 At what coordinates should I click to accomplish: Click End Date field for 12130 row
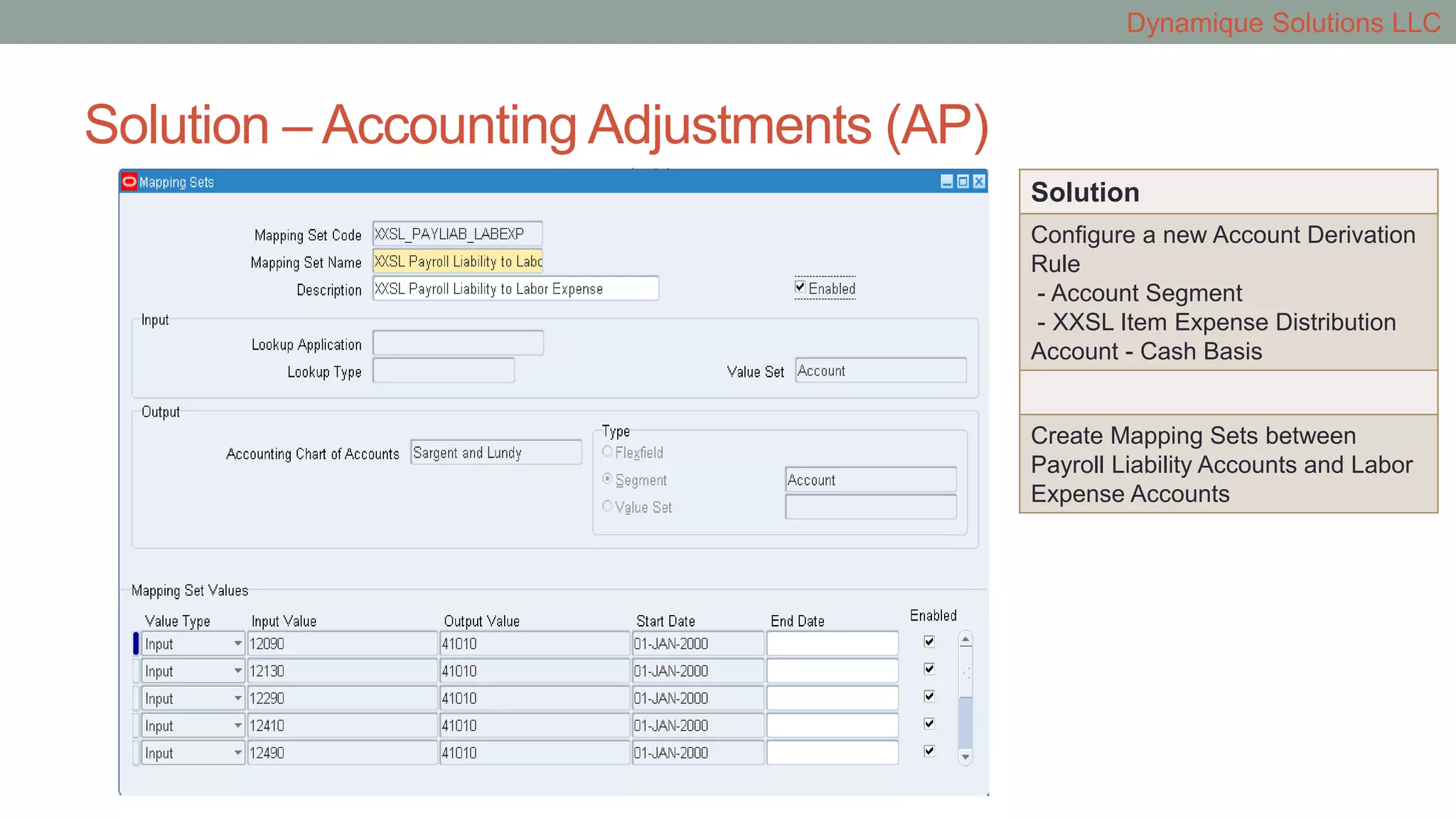point(832,671)
